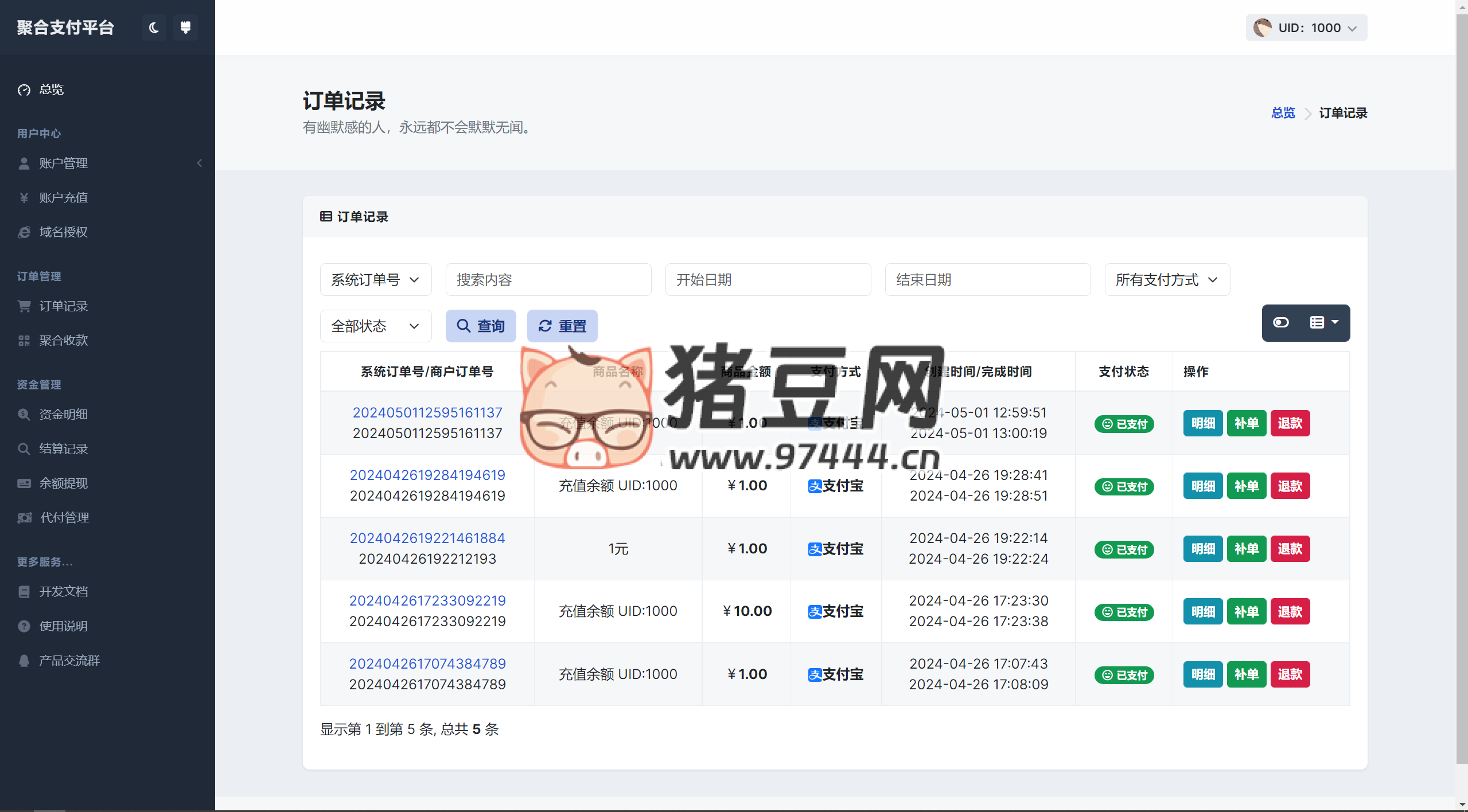
Task: Click the 重置 reset button
Action: tap(562, 326)
